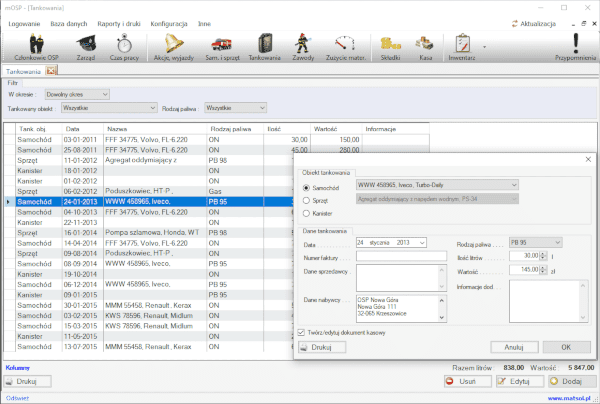This screenshot has height=404, width=600.
Task: Open the Składki dues module
Action: [390, 47]
